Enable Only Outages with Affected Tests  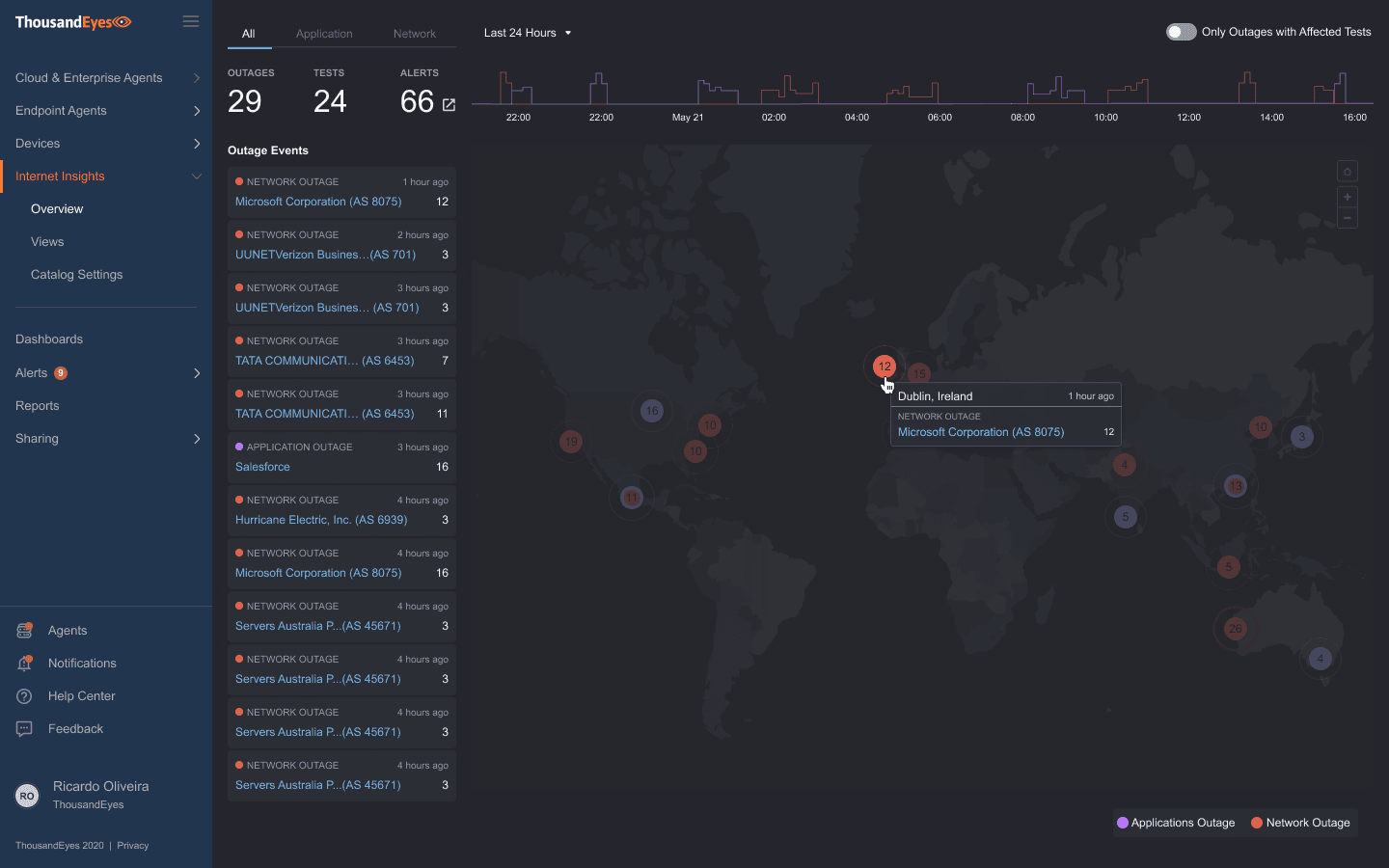pos(1180,32)
